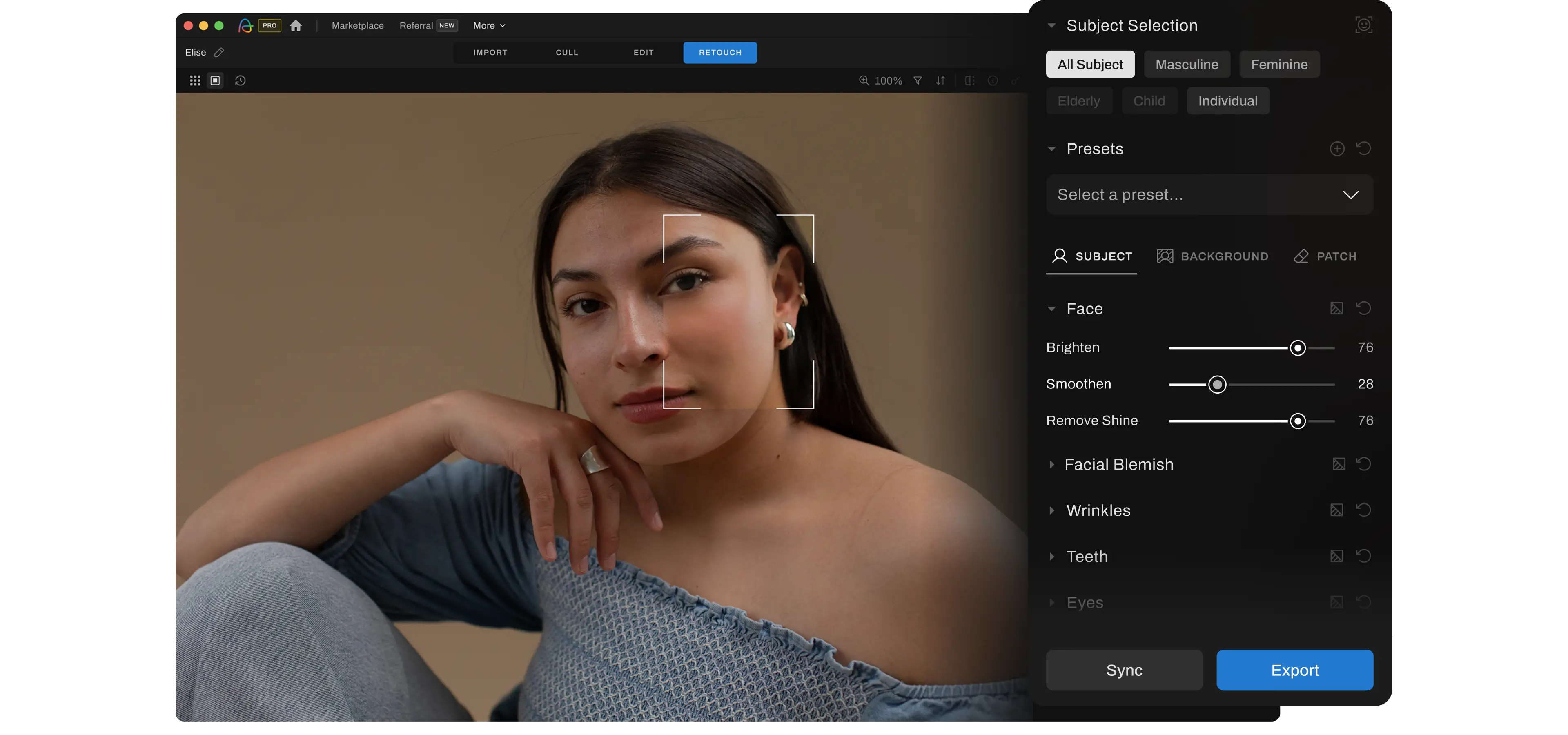Open before/after comparison view
The image size is (1568, 735).
coord(969,81)
